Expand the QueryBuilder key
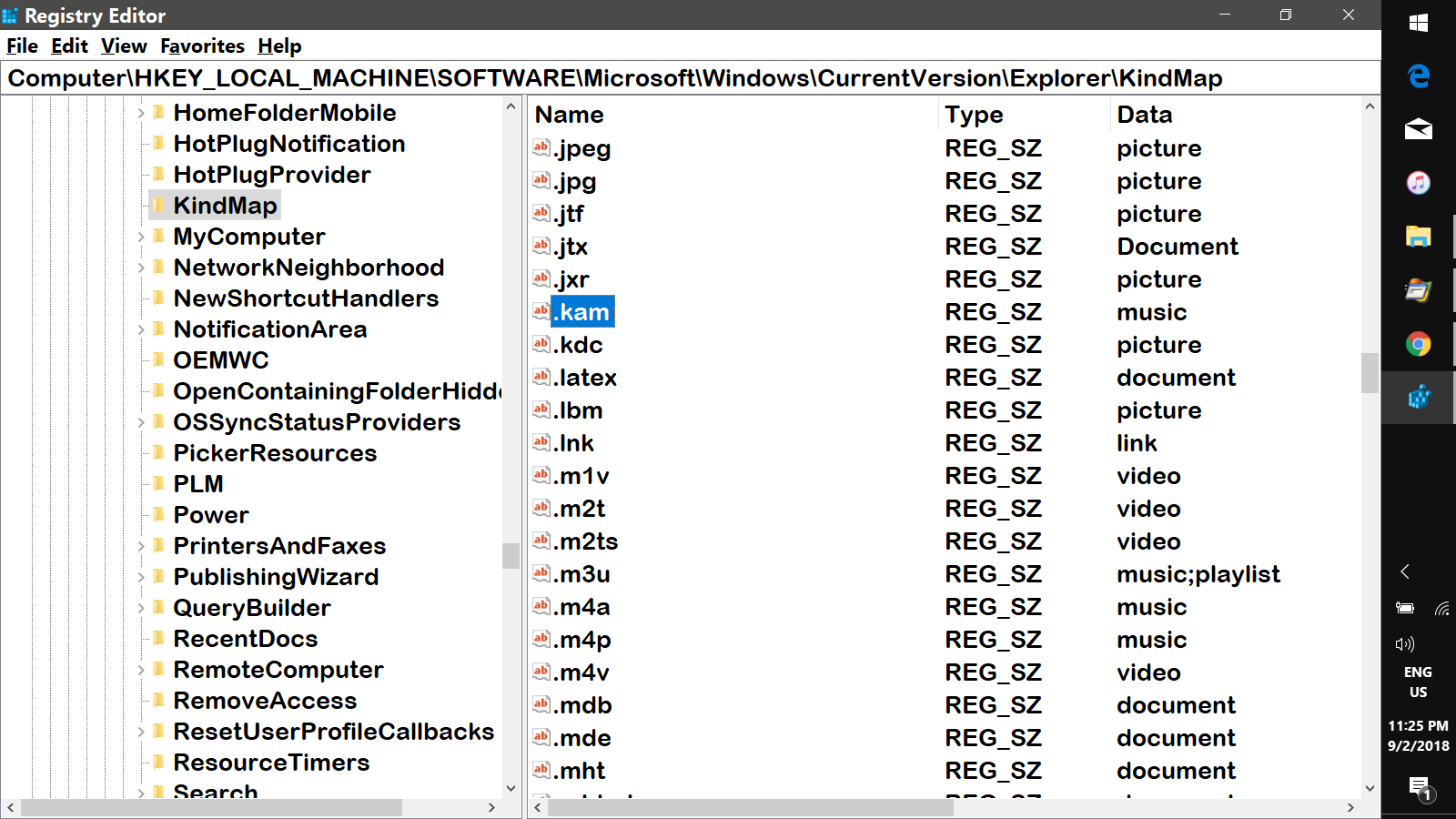Screen dimensions: 1456x819 click(x=141, y=608)
